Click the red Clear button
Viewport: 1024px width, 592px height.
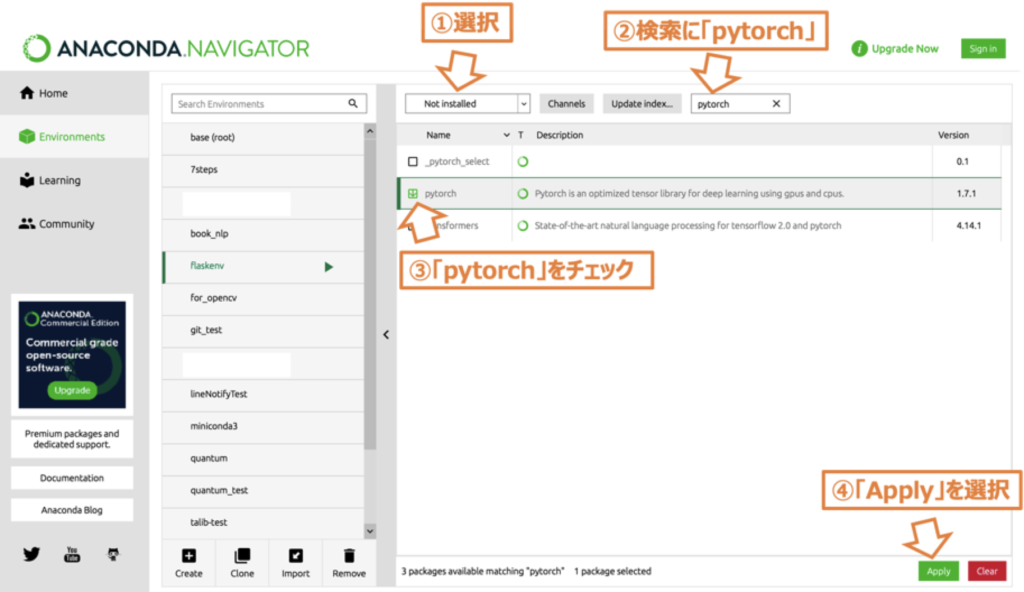[987, 571]
